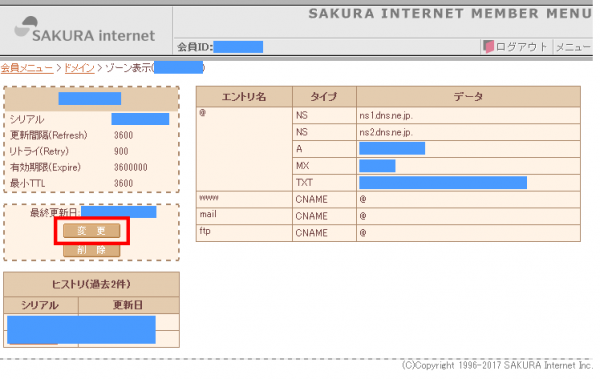Click the 削除 button
The width and height of the screenshot is (600, 379).
click(x=91, y=250)
